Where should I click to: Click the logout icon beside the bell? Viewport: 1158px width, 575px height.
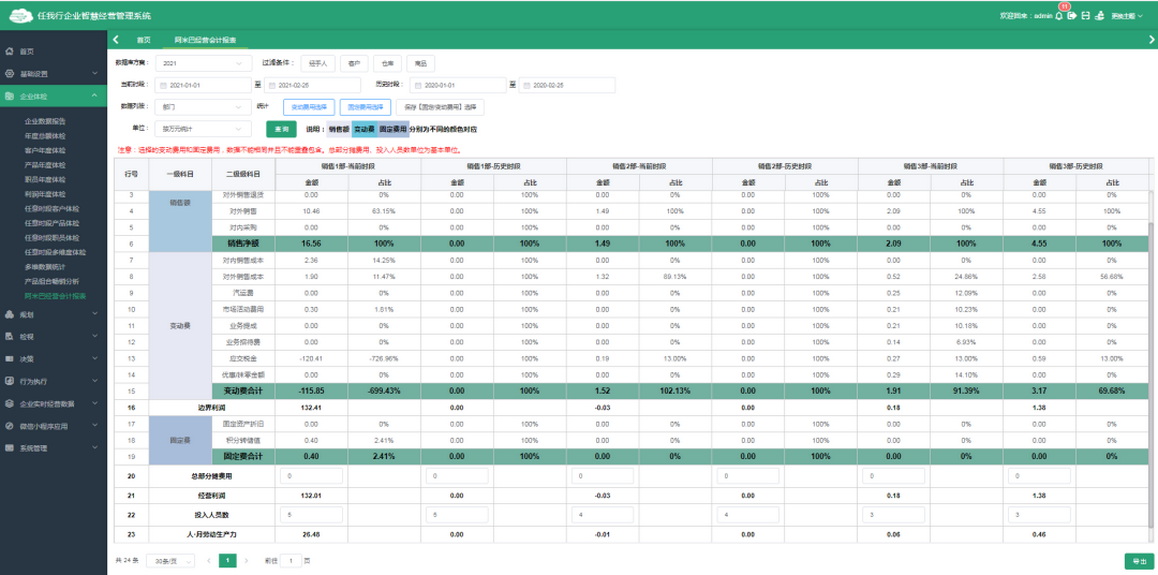(1072, 16)
